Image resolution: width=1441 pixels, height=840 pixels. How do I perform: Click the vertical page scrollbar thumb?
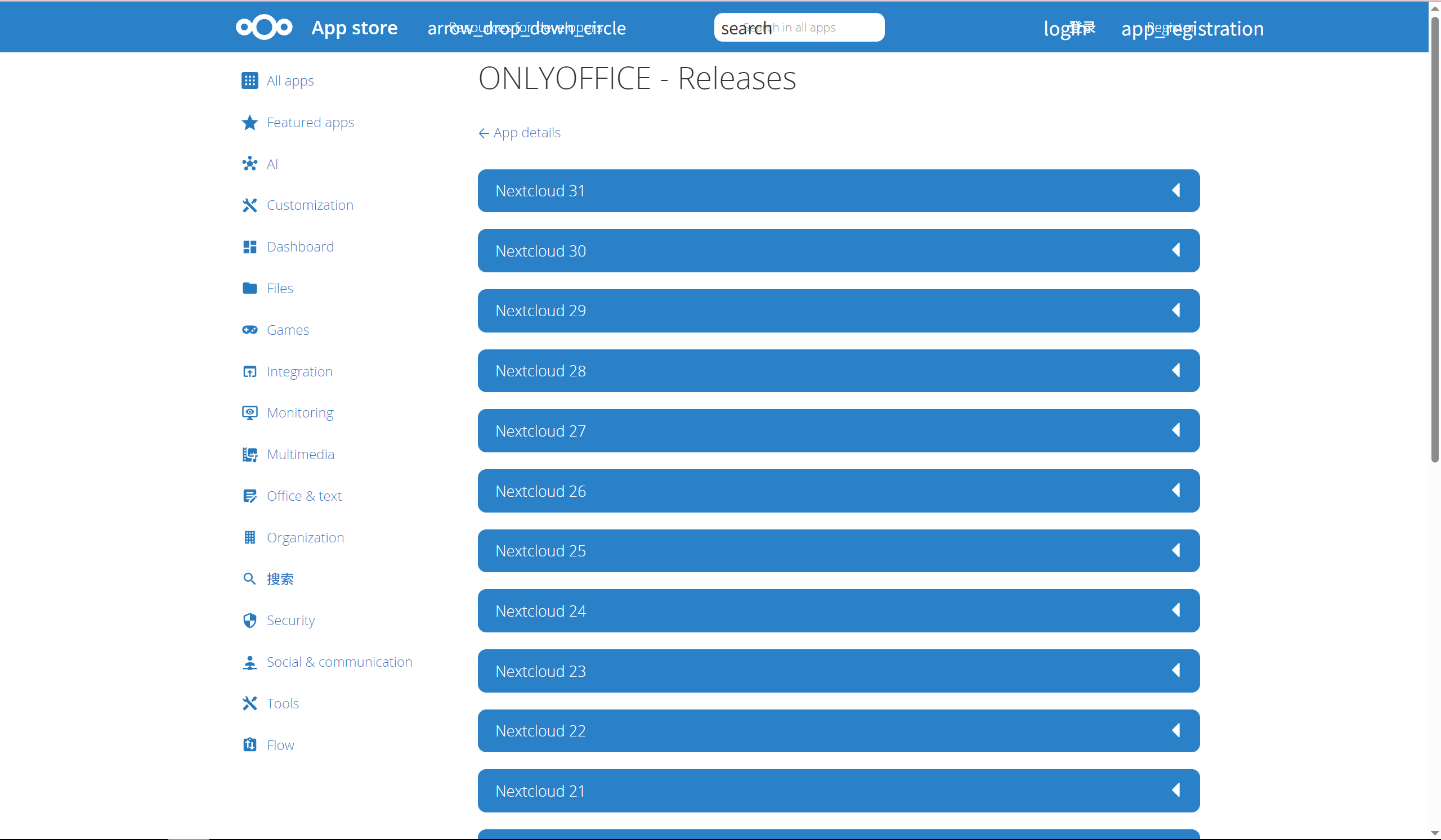point(1434,240)
